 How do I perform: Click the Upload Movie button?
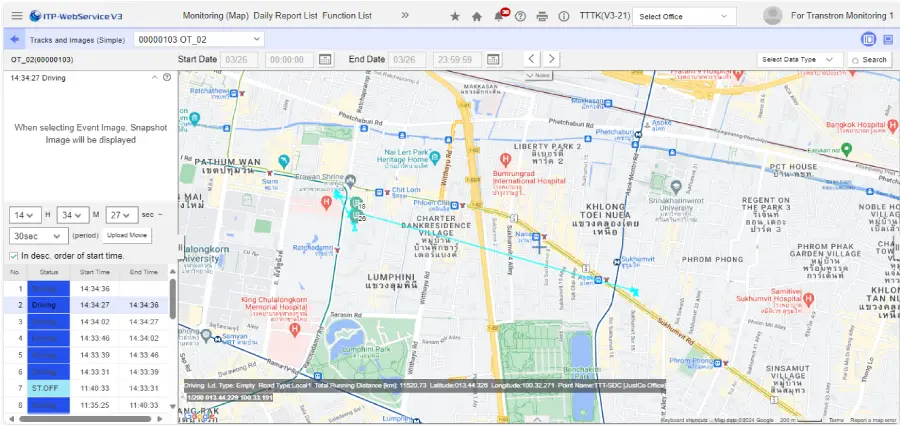127,235
